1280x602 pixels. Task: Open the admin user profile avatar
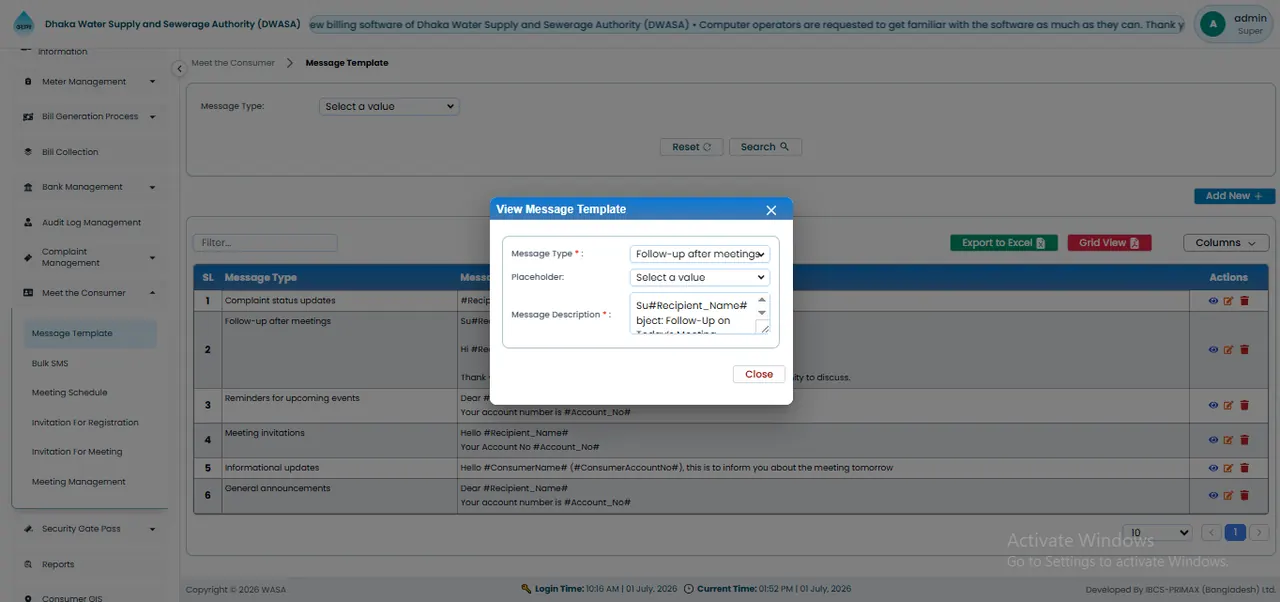[x=1213, y=24]
